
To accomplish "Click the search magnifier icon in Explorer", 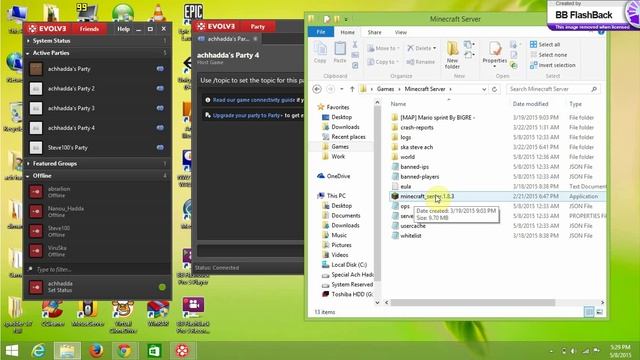I will pyautogui.click(x=594, y=89).
